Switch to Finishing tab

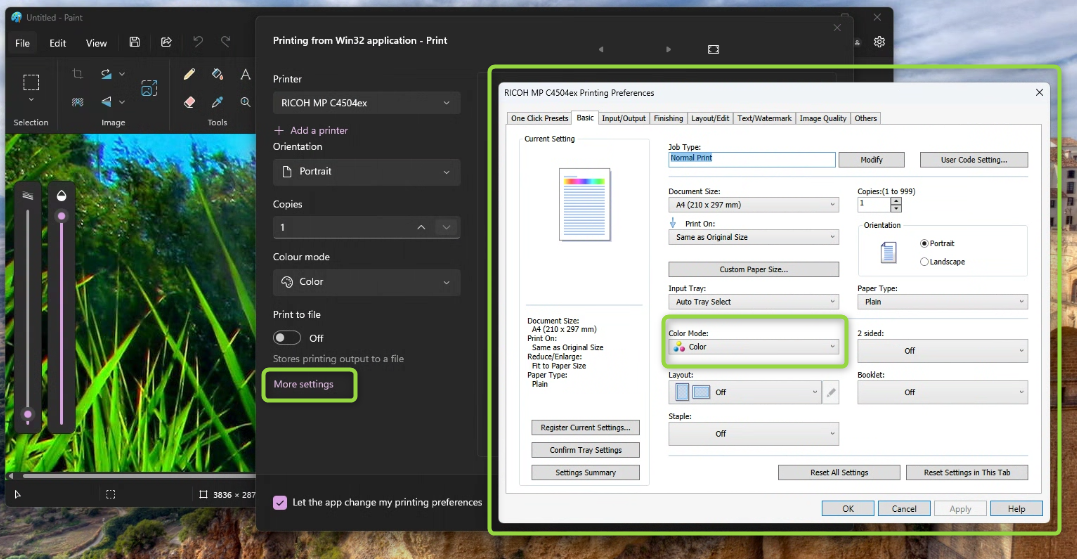click(668, 118)
